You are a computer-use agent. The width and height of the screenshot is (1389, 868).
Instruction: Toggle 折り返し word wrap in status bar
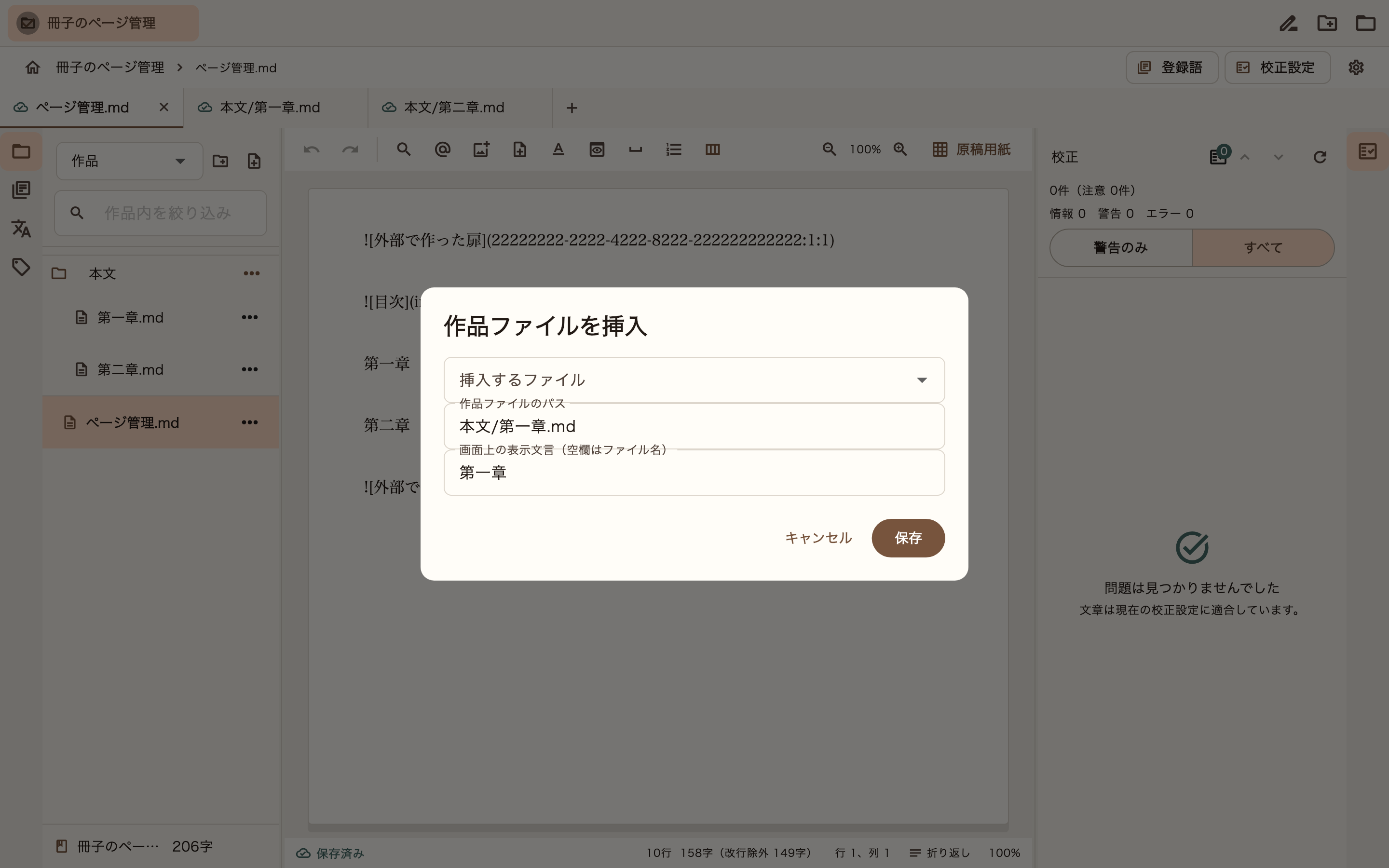point(940,853)
